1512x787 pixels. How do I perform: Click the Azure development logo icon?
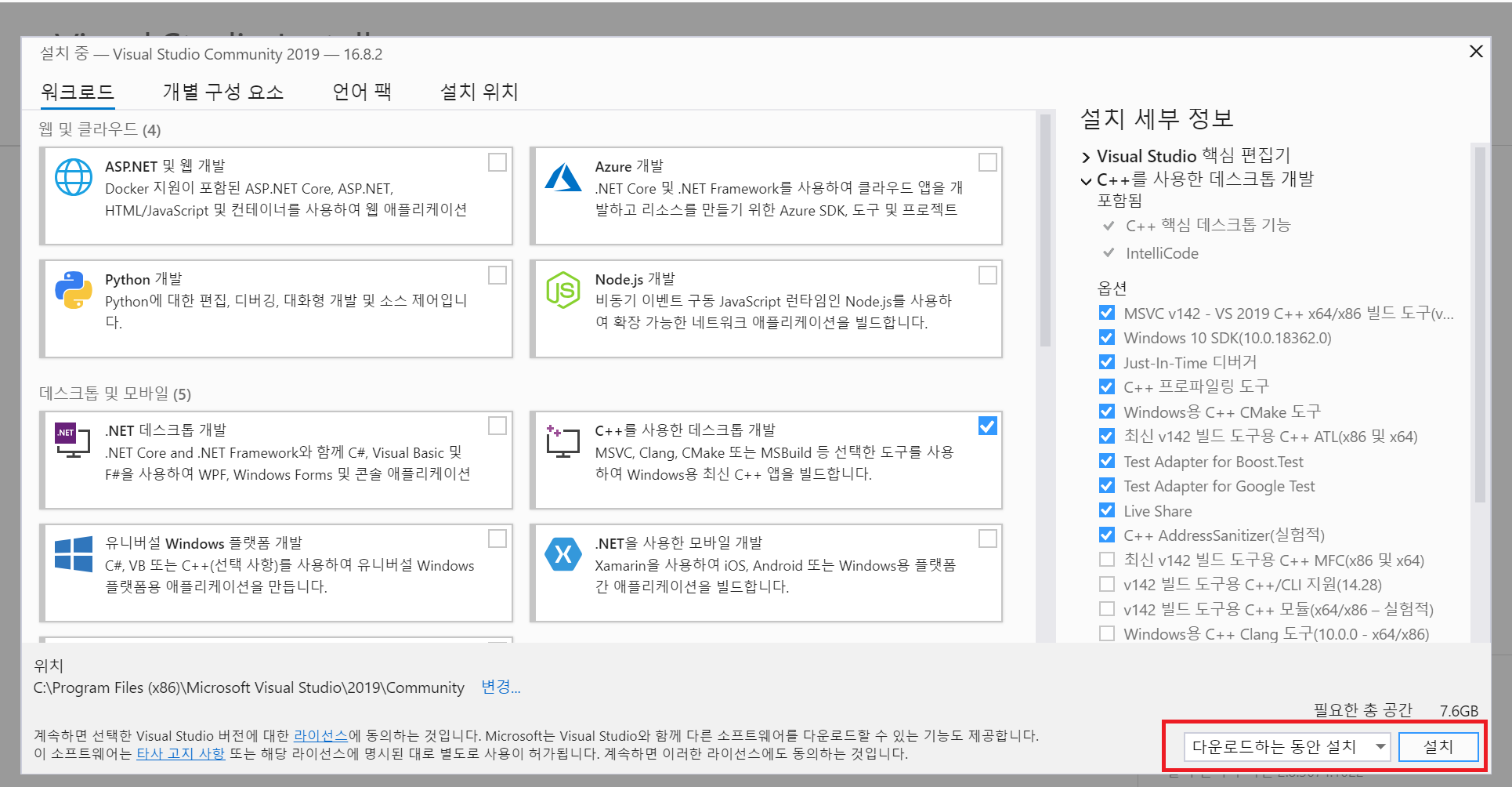tap(562, 178)
